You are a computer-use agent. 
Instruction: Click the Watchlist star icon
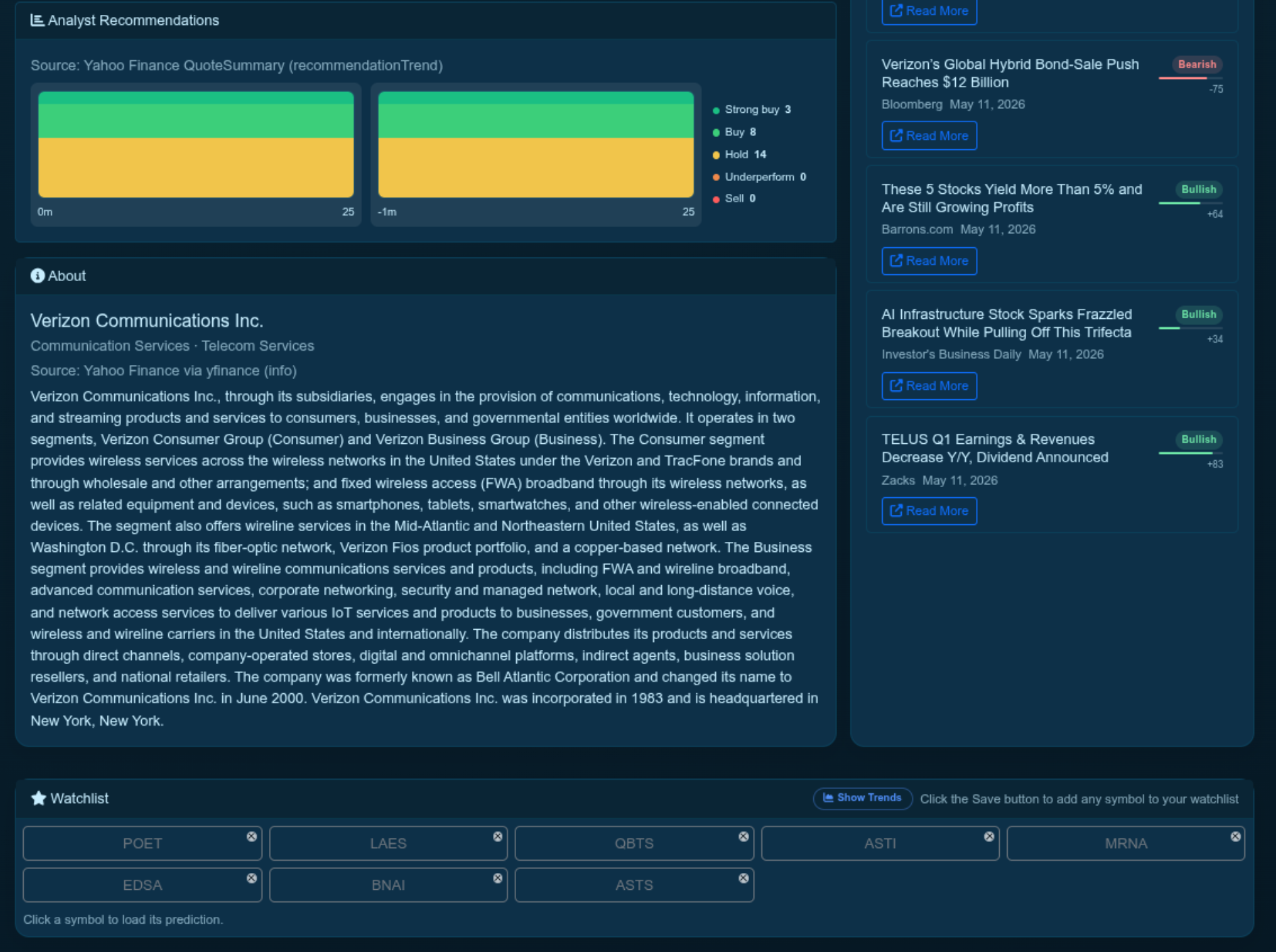coord(39,798)
